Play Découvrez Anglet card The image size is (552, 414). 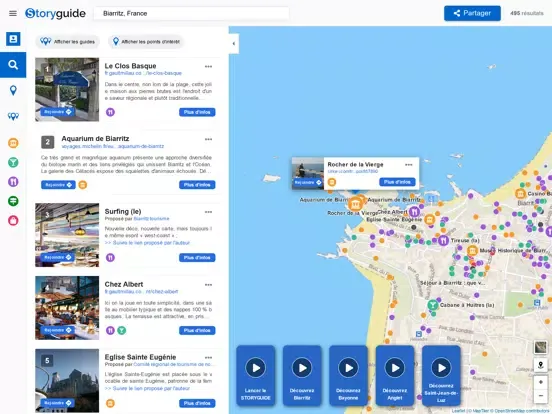[x=395, y=376]
